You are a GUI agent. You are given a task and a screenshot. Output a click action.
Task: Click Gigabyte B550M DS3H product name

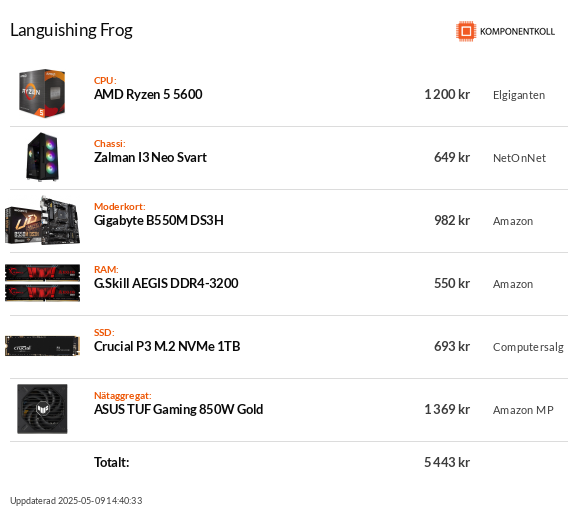pos(159,220)
